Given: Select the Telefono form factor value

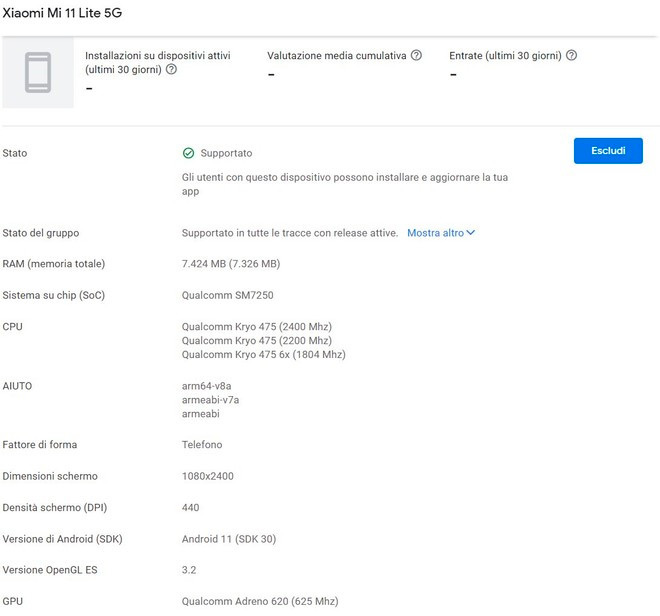Looking at the screenshot, I should tap(202, 445).
